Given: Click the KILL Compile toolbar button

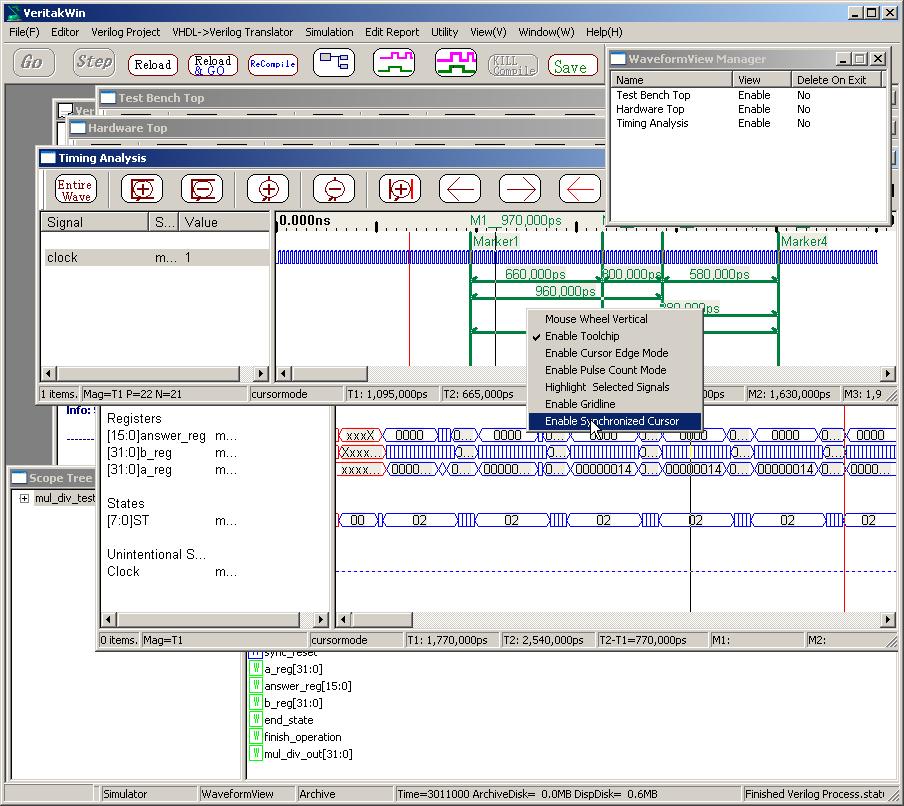Looking at the screenshot, I should tap(513, 65).
